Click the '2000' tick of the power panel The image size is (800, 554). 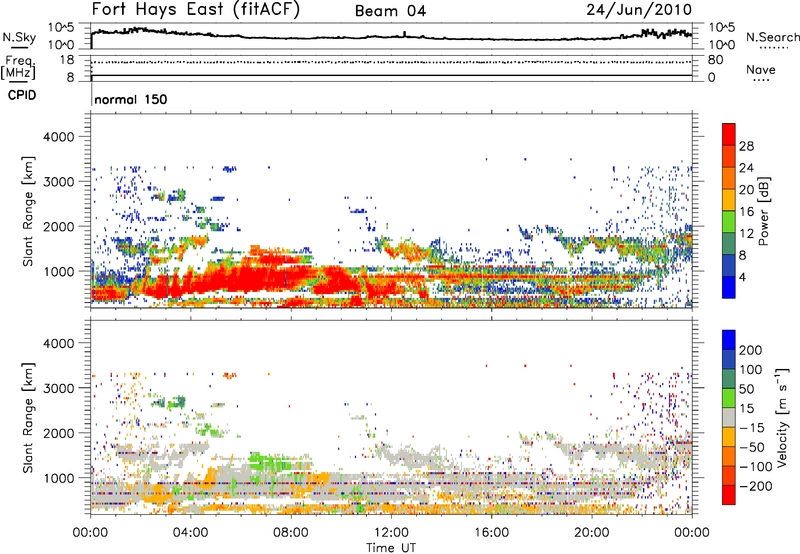[x=58, y=226]
